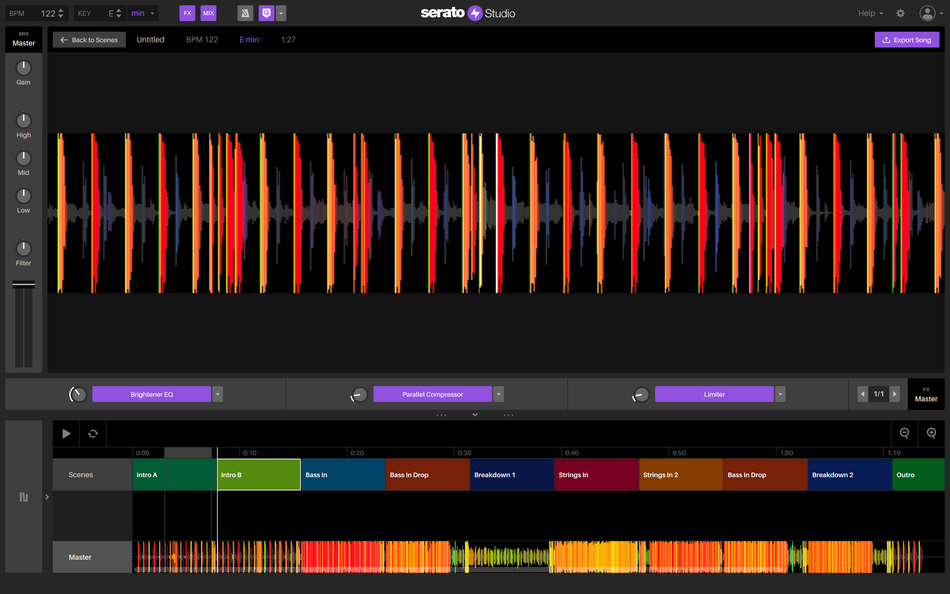
Task: Open the mixer panel icon on the left
Action: [23, 497]
